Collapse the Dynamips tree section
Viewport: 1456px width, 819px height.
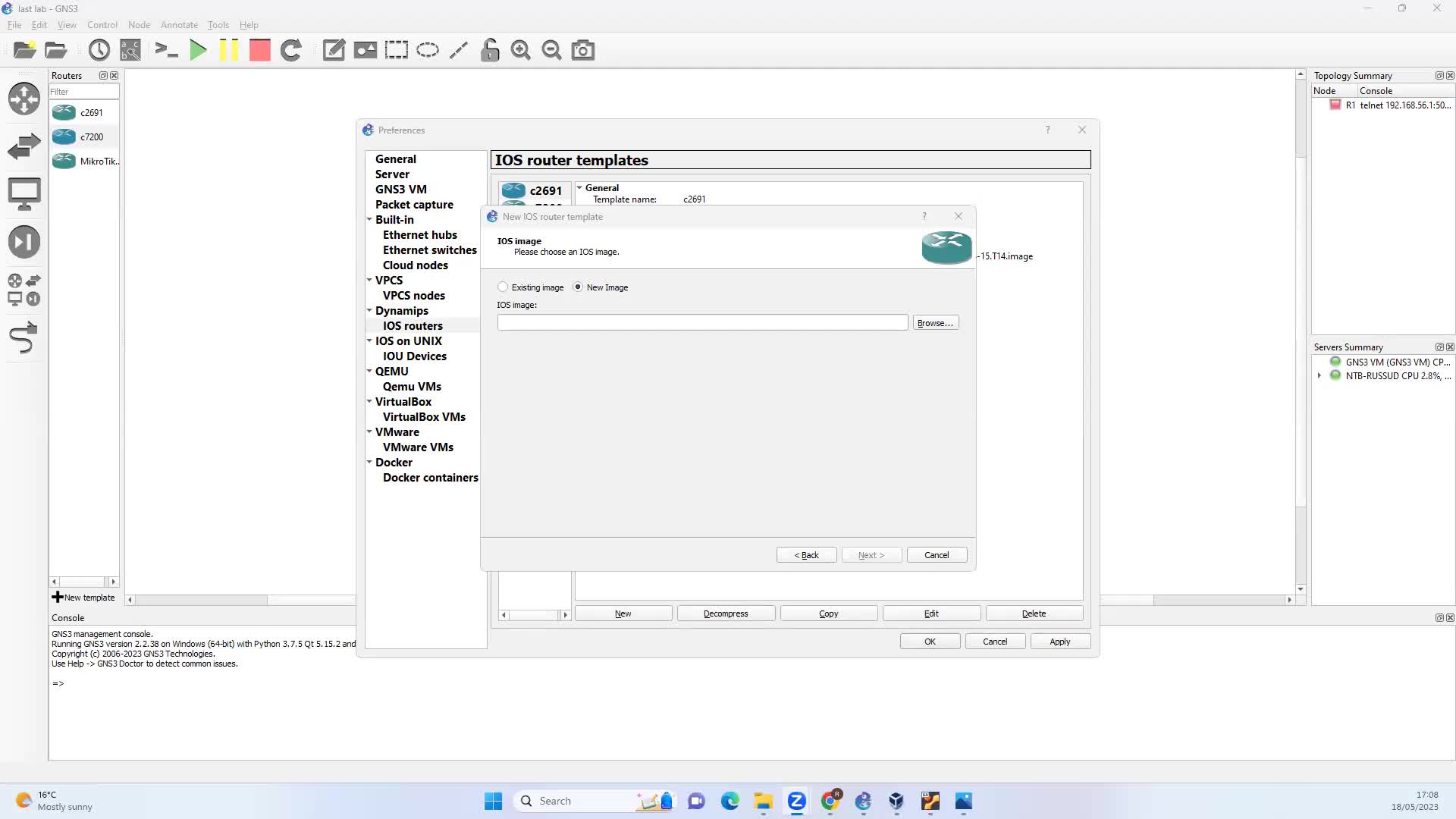[369, 310]
